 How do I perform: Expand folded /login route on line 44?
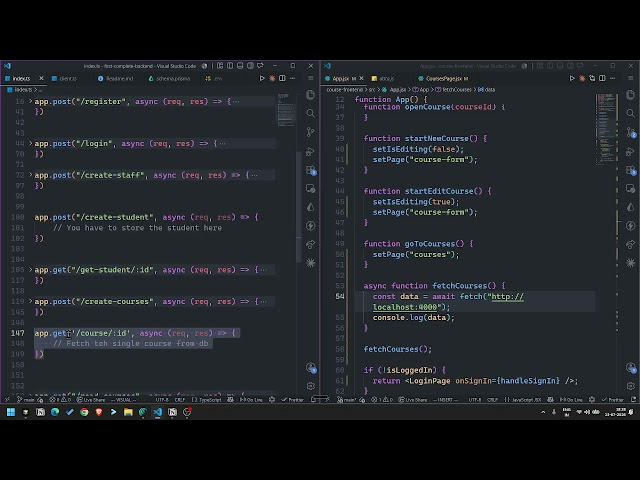click(31, 143)
